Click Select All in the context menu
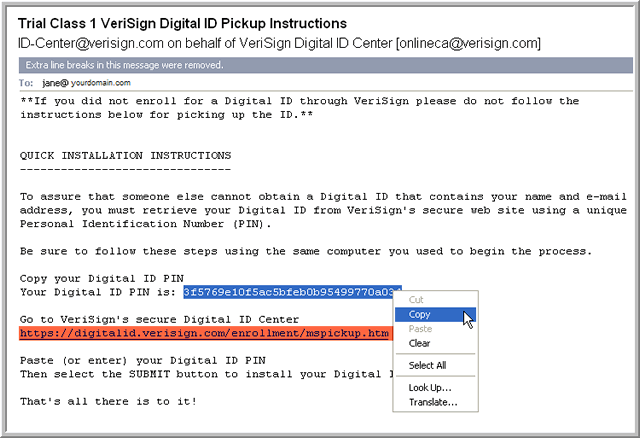640x438 pixels. coord(435,365)
